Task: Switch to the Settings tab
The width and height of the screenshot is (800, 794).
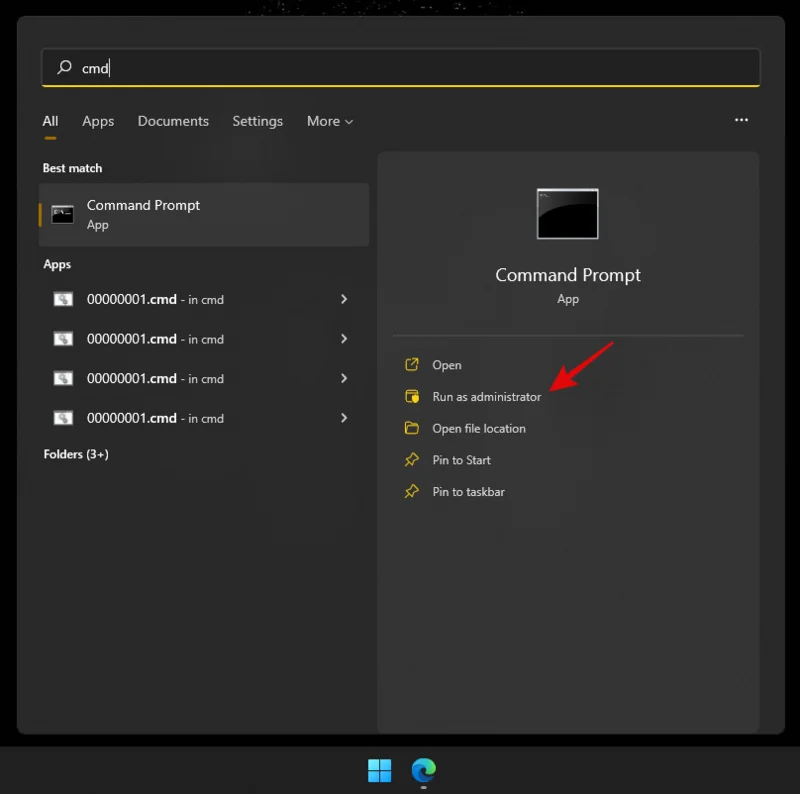Action: click(257, 121)
